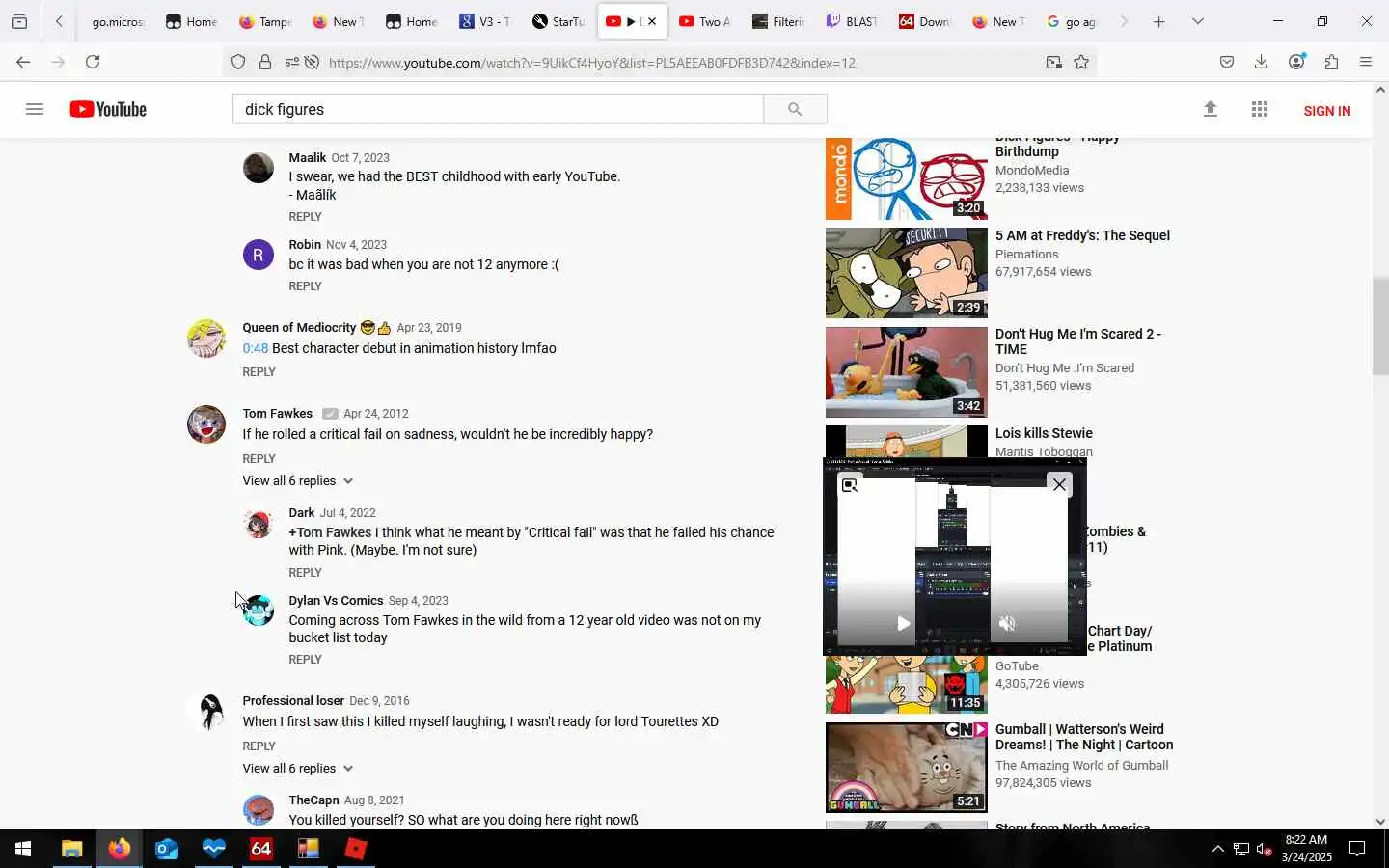Go to the YouTube home logo
Image resolution: width=1389 pixels, height=868 pixels.
pos(108,109)
